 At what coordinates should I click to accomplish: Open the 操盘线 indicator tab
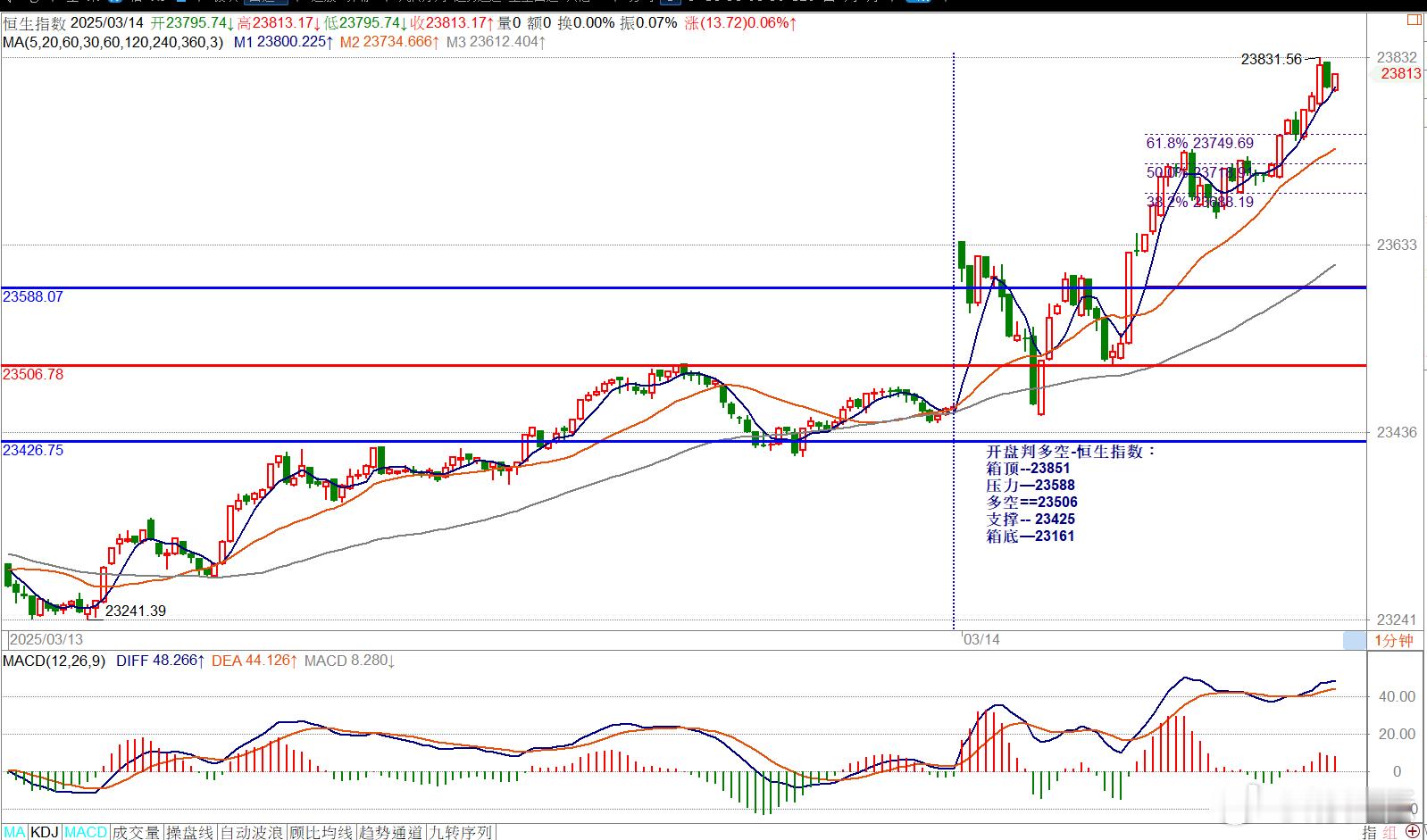tap(189, 832)
